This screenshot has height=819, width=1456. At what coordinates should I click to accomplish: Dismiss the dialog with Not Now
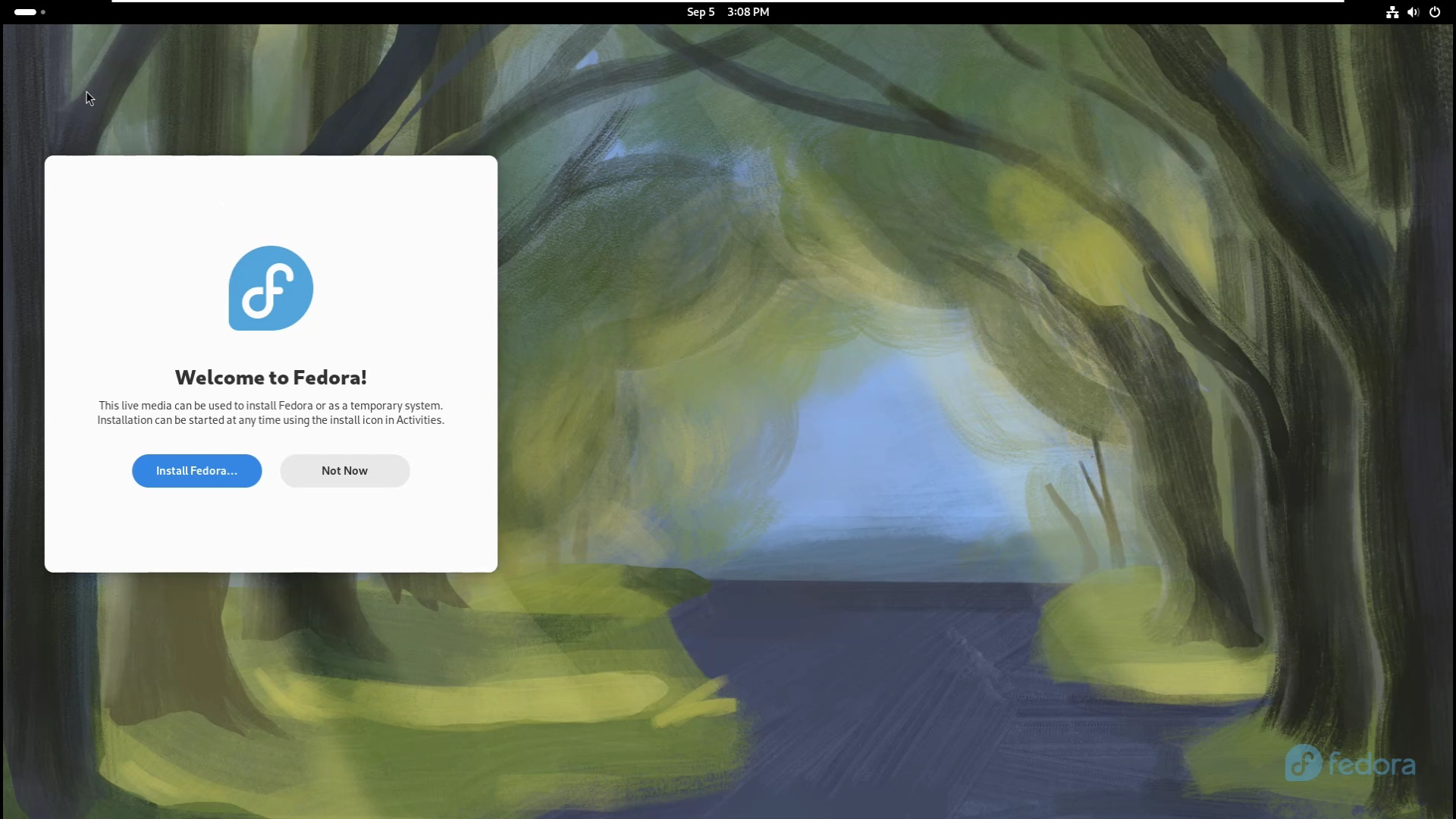[344, 470]
